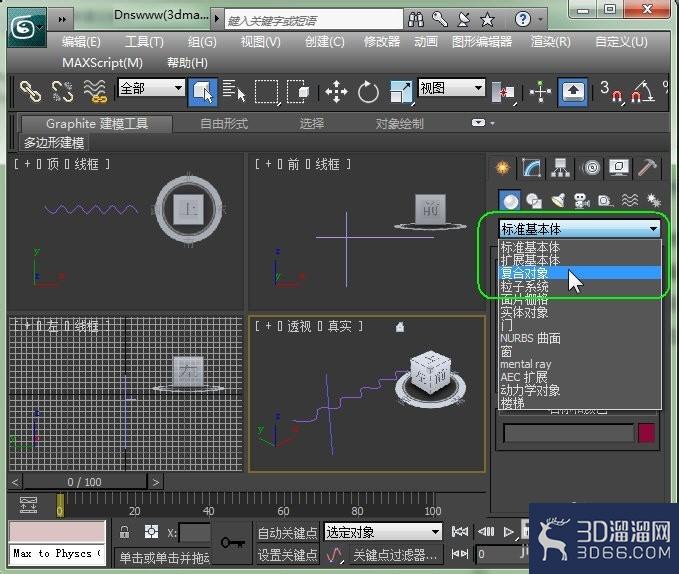Choose mental ray from the list
Image resolution: width=679 pixels, height=574 pixels.
579,364
